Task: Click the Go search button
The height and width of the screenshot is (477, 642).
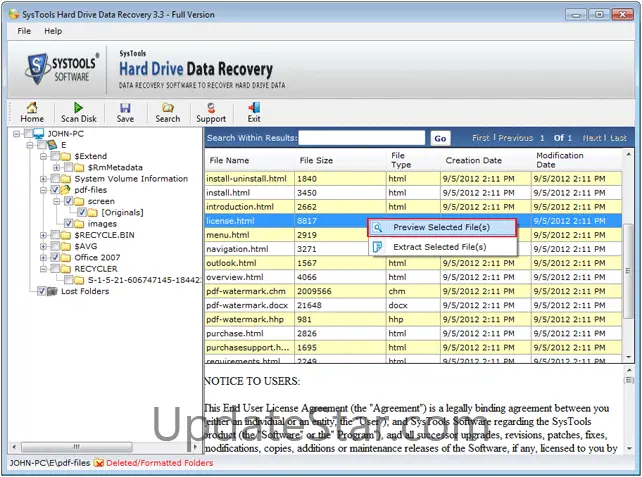Action: click(x=440, y=138)
